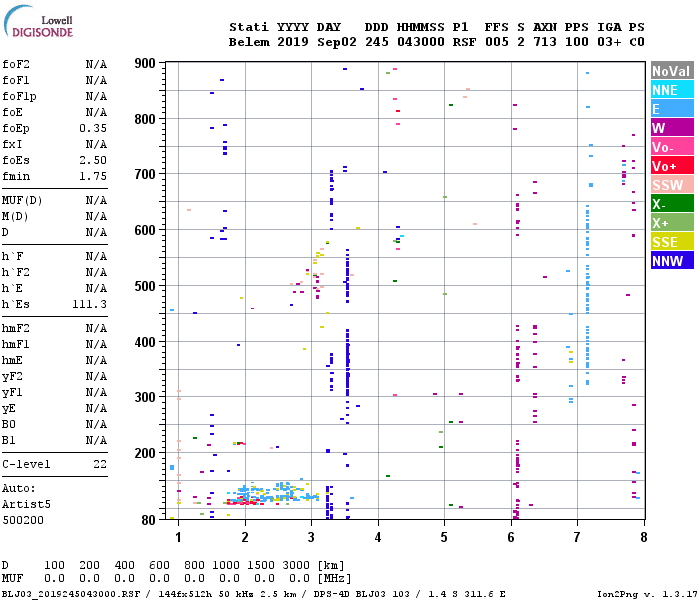Image resolution: width=700 pixels, height=600 pixels.
Task: Click the 1.4 S 311.6 E coordinates
Action: coord(467,594)
